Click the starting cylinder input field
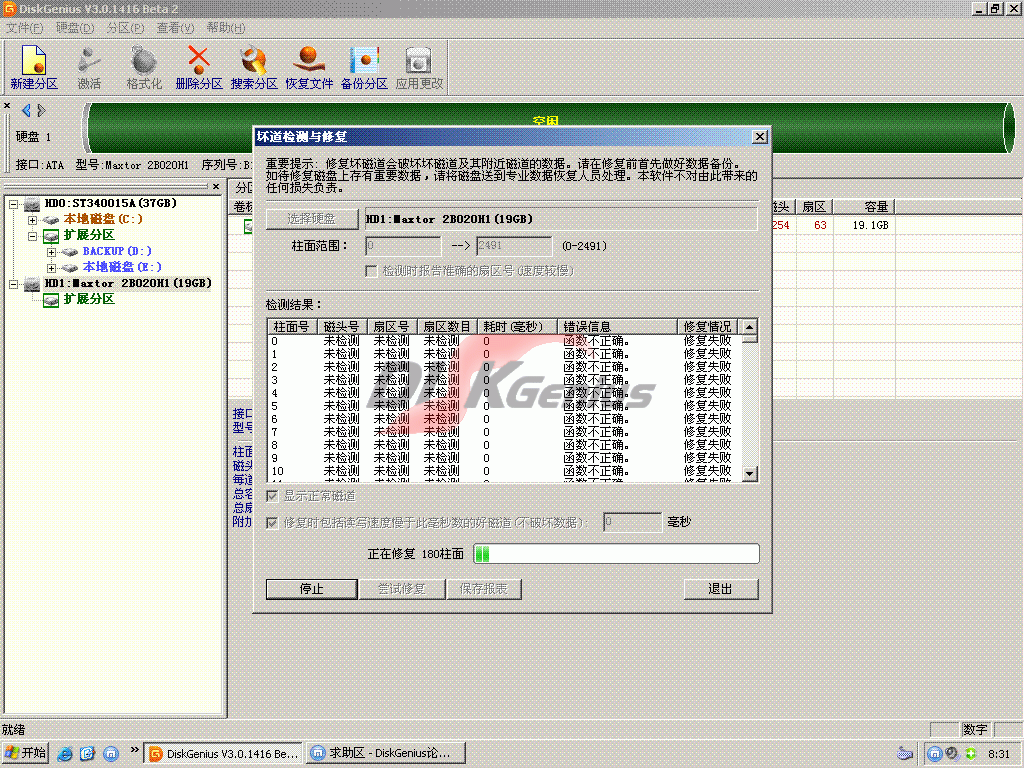This screenshot has height=768, width=1024. click(x=403, y=246)
